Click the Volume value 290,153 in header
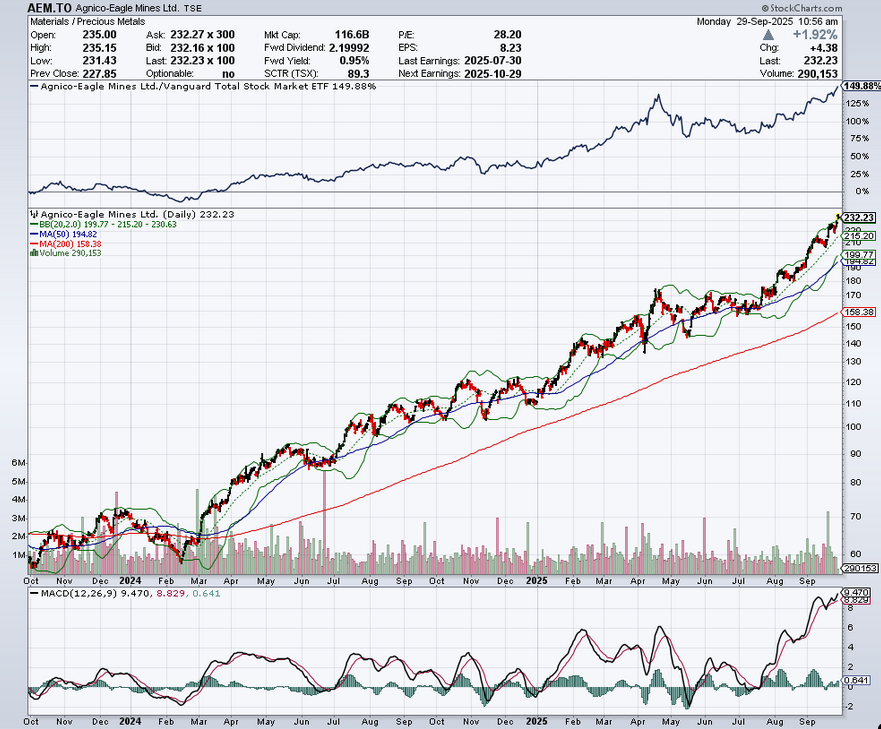 pyautogui.click(x=818, y=74)
